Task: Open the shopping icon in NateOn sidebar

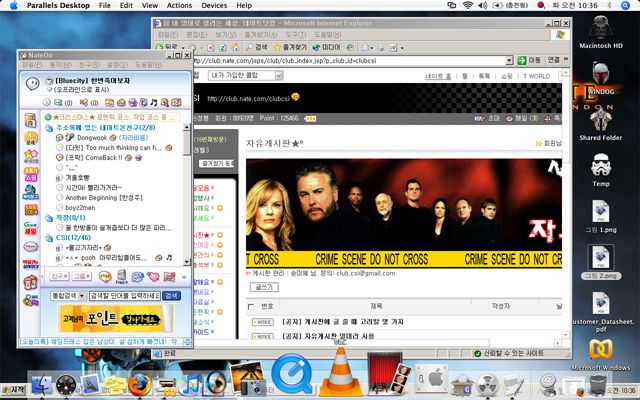Action: [31, 174]
